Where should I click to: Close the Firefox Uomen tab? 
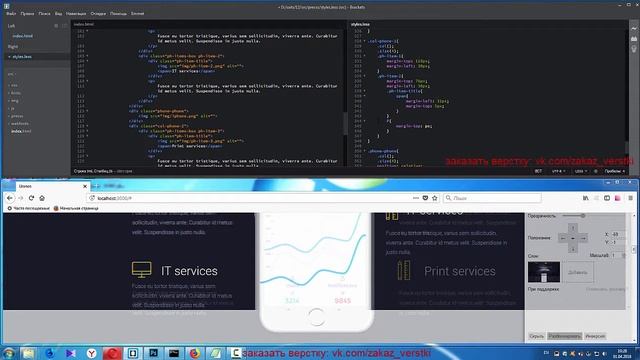coord(85,186)
